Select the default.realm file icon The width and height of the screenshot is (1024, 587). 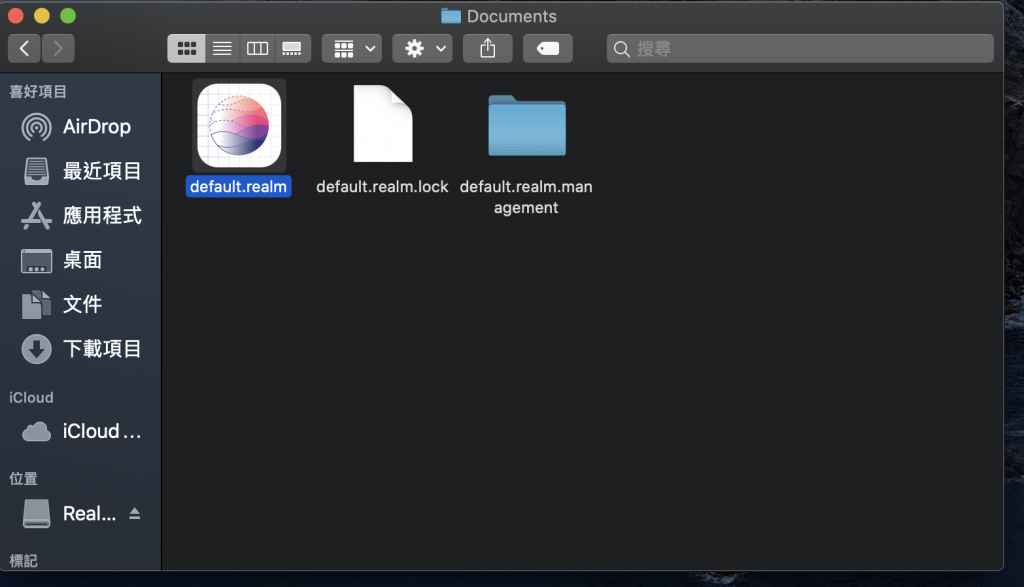pos(239,125)
